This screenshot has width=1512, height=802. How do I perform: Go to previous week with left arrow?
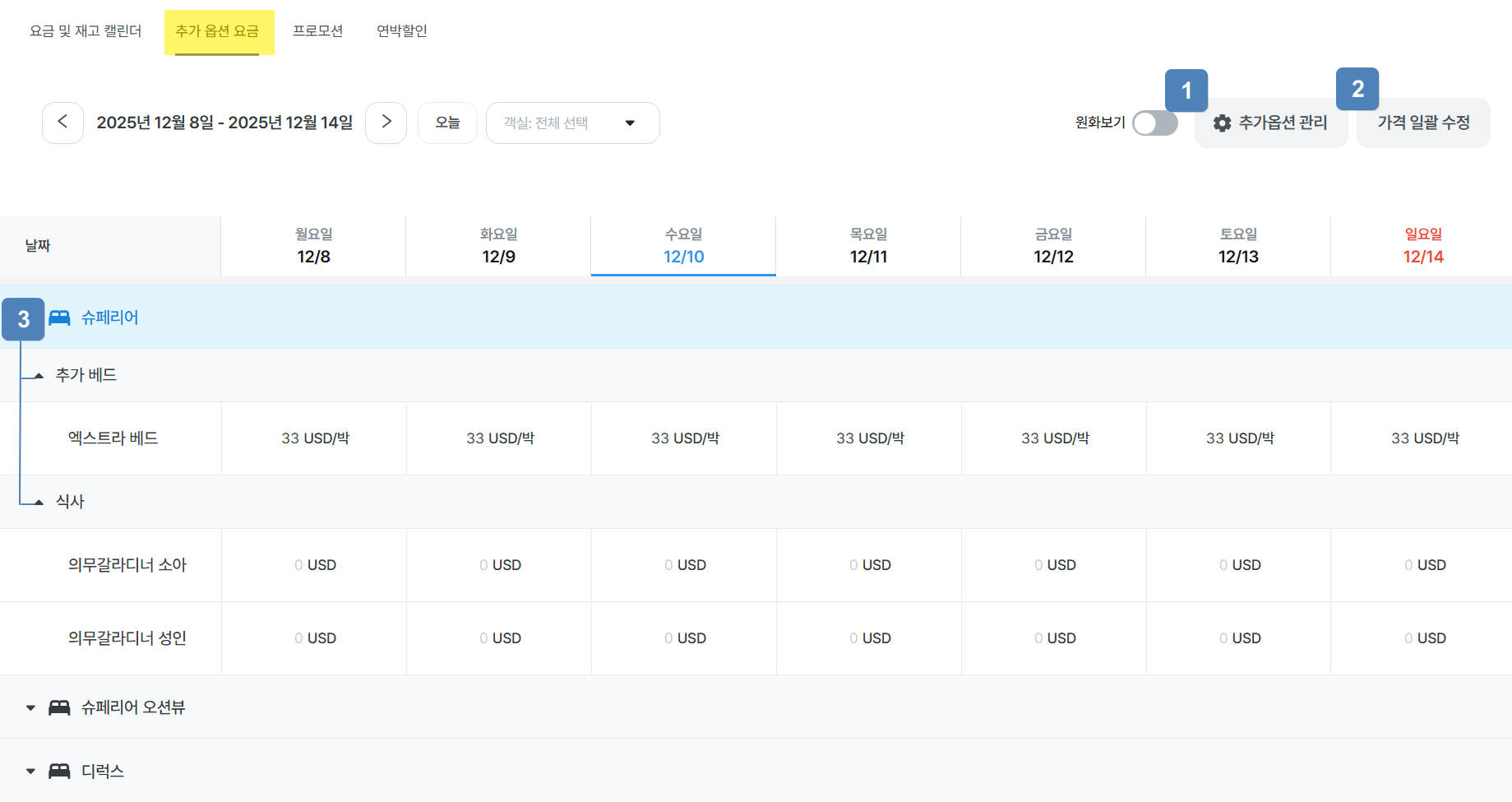point(62,123)
